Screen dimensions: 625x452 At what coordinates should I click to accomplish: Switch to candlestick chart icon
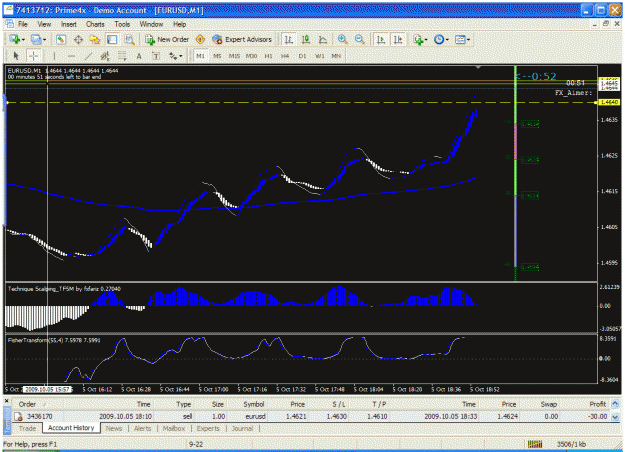click(306, 39)
